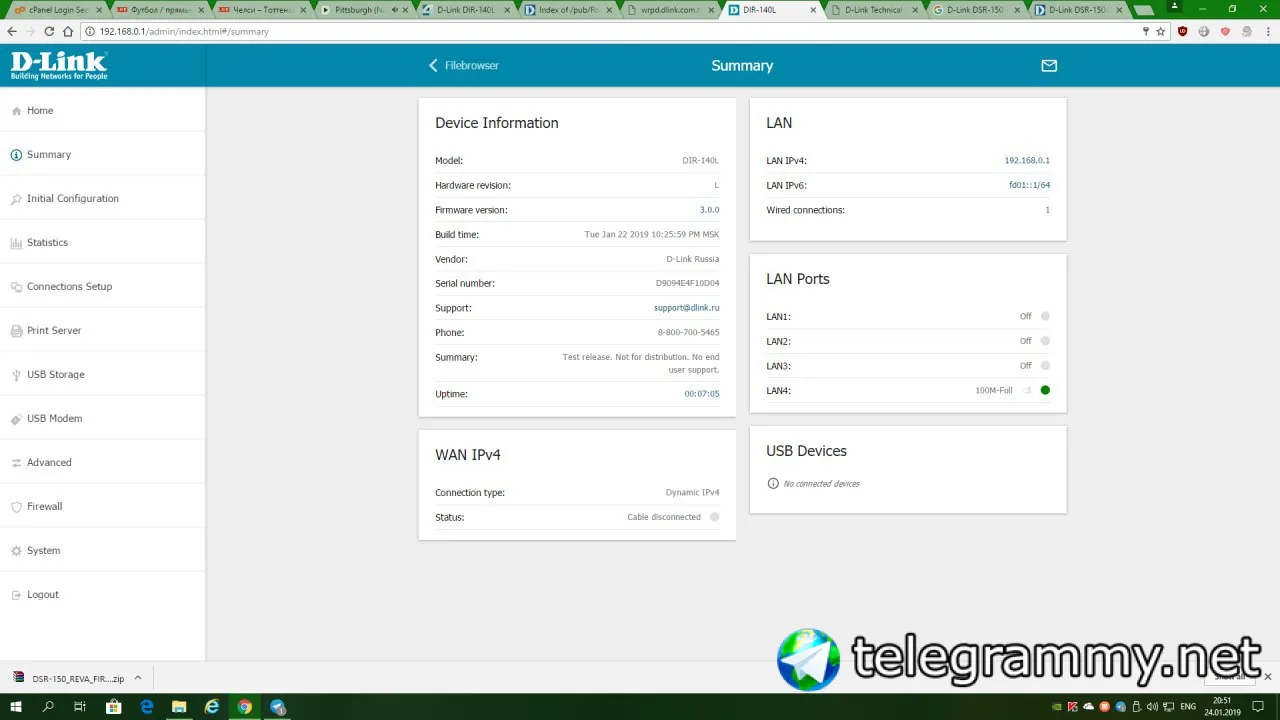Image resolution: width=1280 pixels, height=720 pixels.
Task: Open the Statistics section
Action: 103,243
